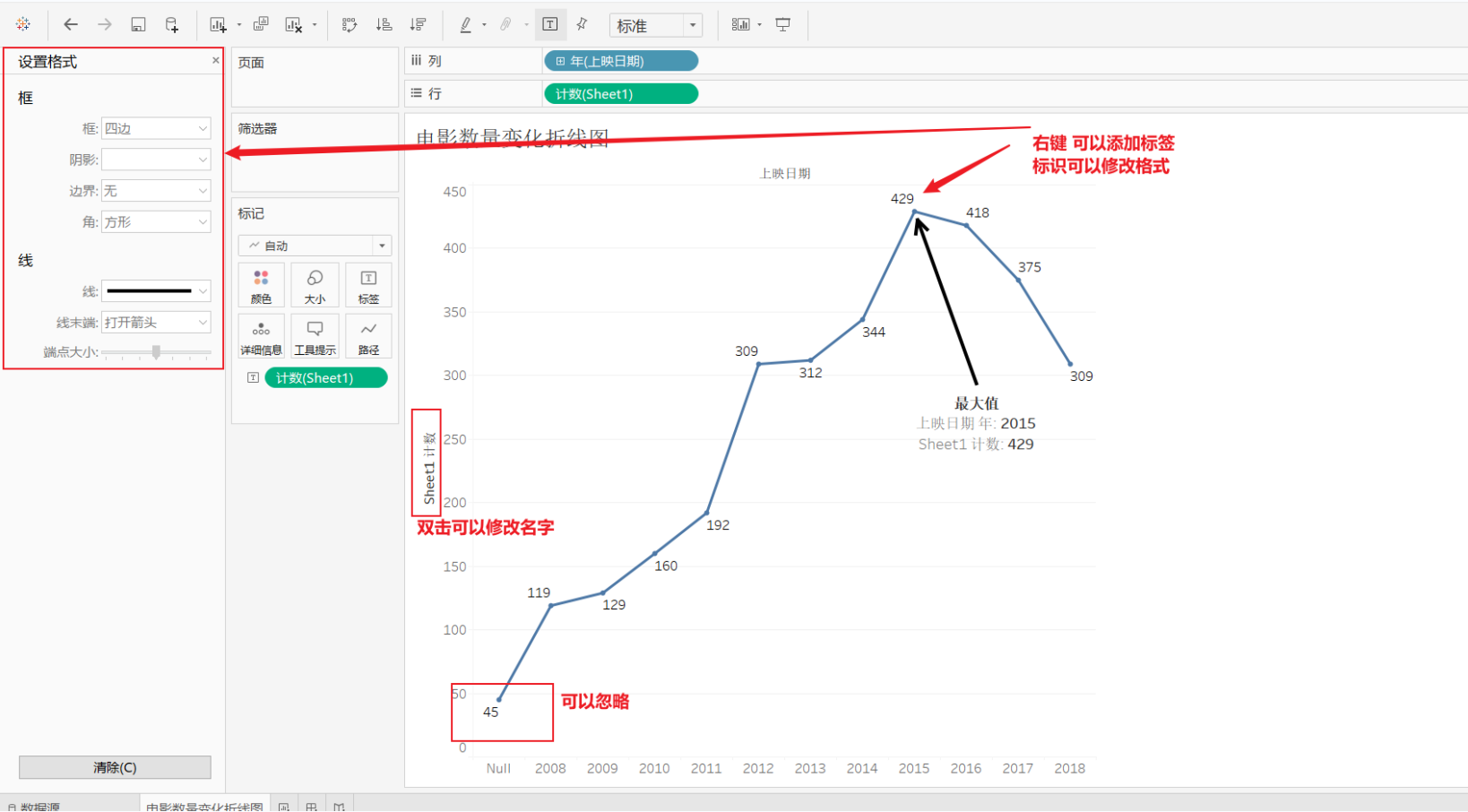The width and height of the screenshot is (1468, 812).
Task: Save the workbook with the disk icon
Action: click(x=138, y=24)
